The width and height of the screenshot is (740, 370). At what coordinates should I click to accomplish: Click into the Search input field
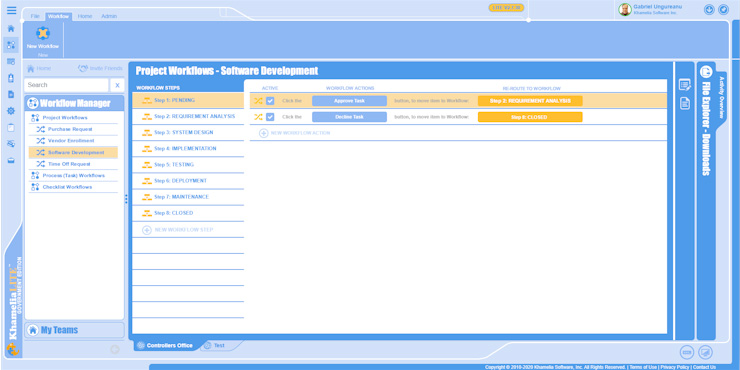[67, 85]
